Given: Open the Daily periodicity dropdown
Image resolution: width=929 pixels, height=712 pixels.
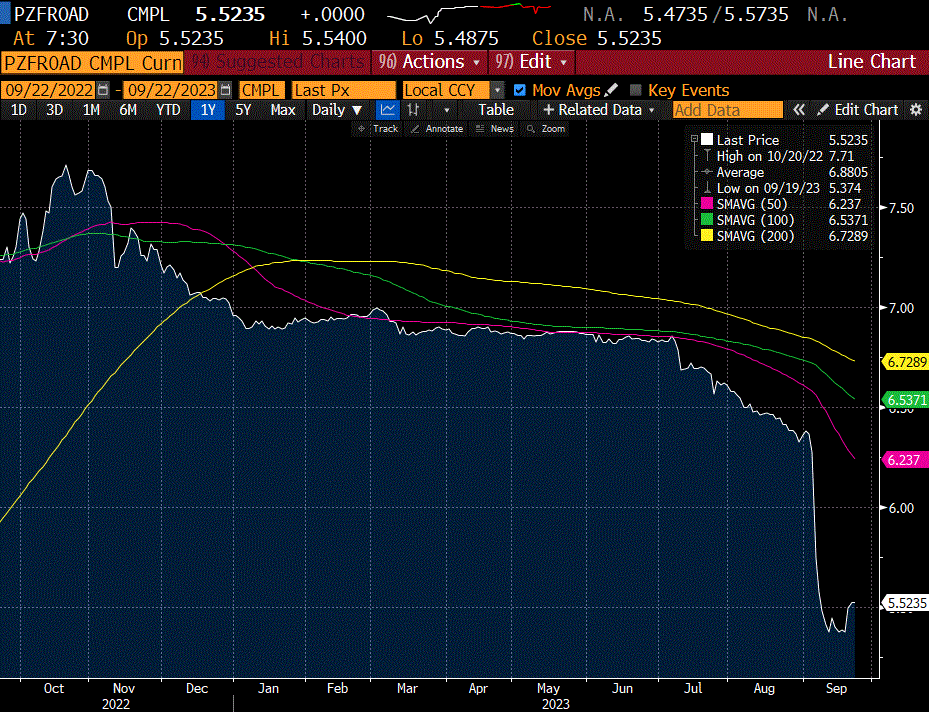Looking at the screenshot, I should point(337,110).
